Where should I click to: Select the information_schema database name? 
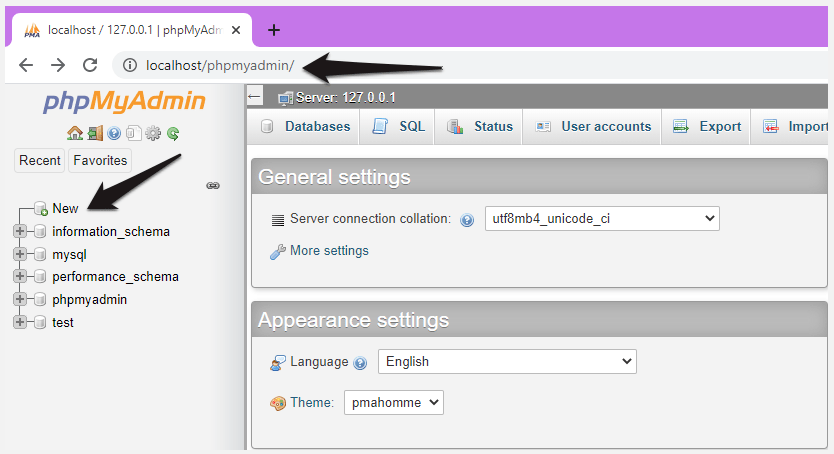[x=111, y=231]
